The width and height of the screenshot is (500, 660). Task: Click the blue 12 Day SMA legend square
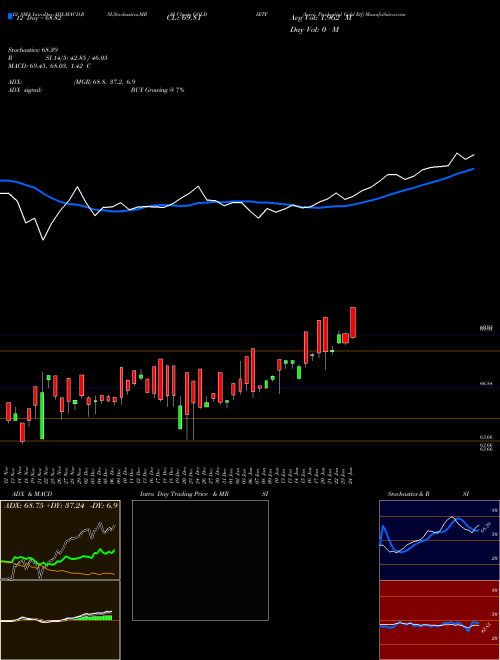[10, 16]
